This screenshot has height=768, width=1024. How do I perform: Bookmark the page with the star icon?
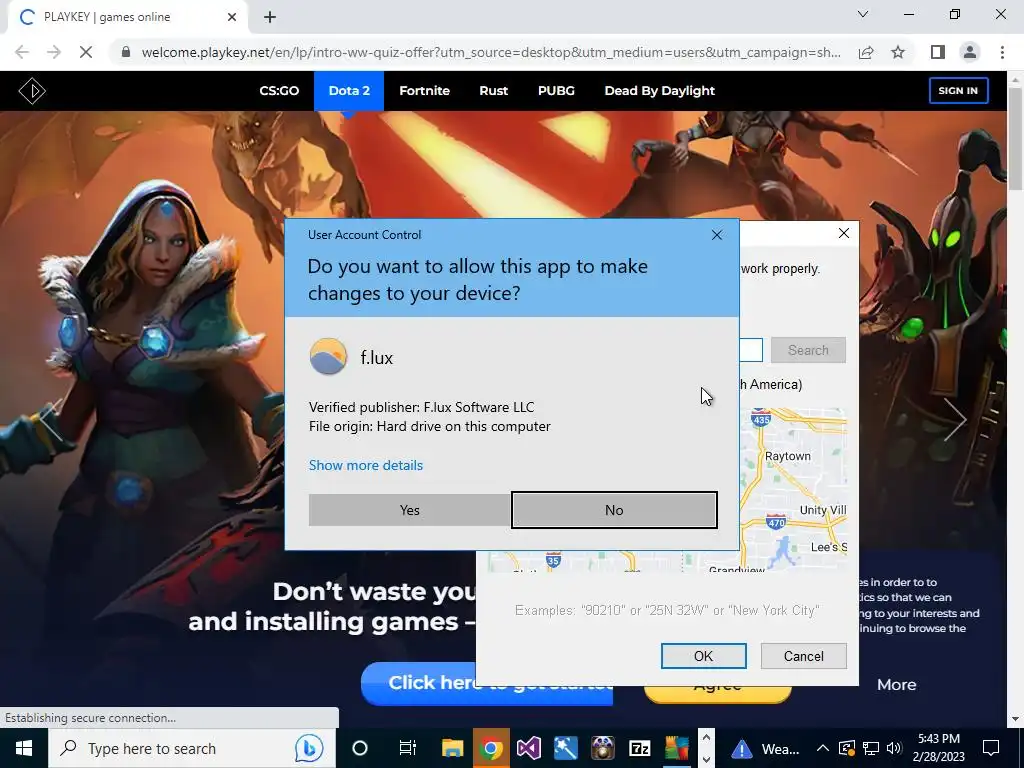click(898, 52)
